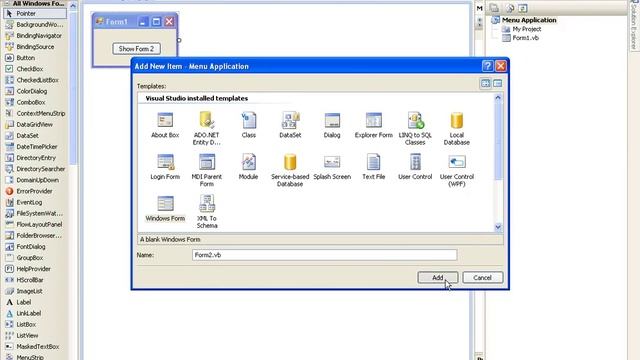Pick ListBox from the Toolbox
This screenshot has height=360, width=640.
point(35,324)
